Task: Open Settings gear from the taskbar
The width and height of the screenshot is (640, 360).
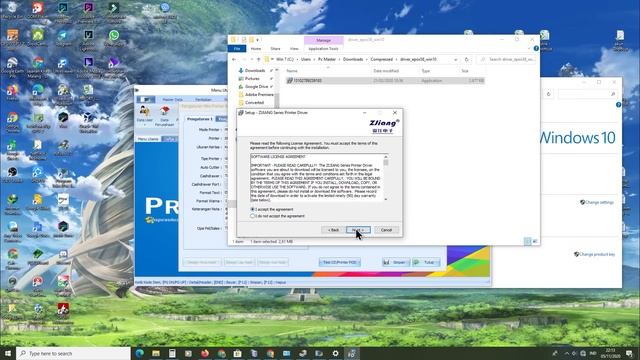Action: (x=336, y=353)
